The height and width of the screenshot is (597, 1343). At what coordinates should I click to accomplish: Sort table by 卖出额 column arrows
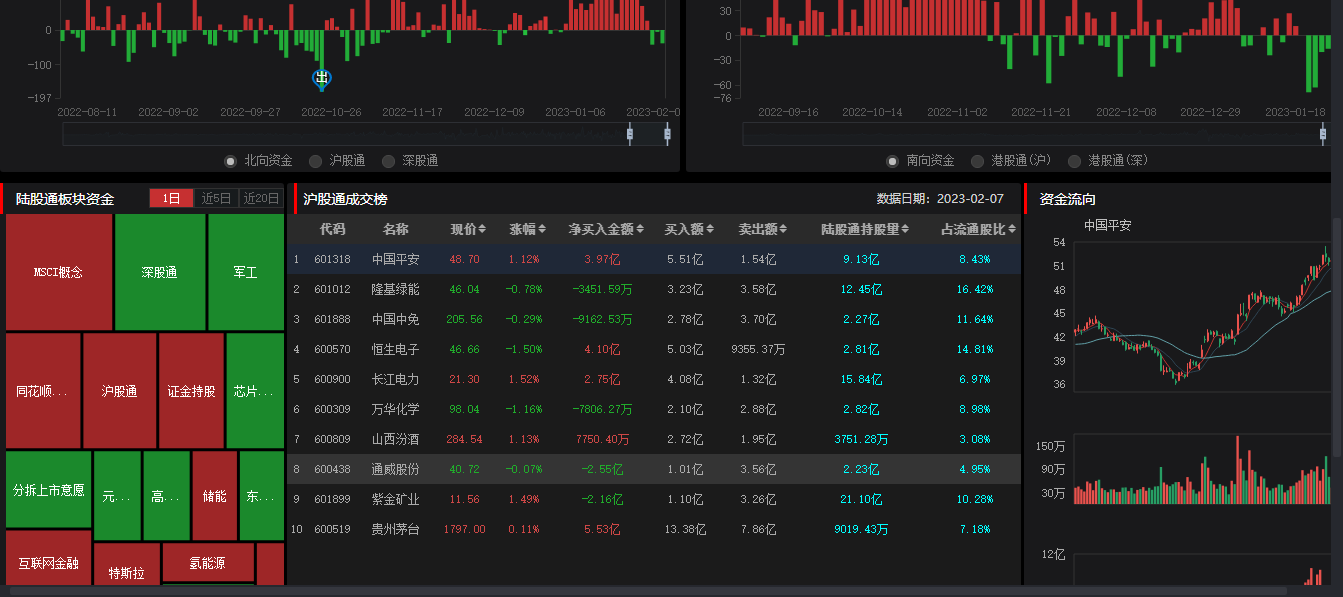[783, 229]
